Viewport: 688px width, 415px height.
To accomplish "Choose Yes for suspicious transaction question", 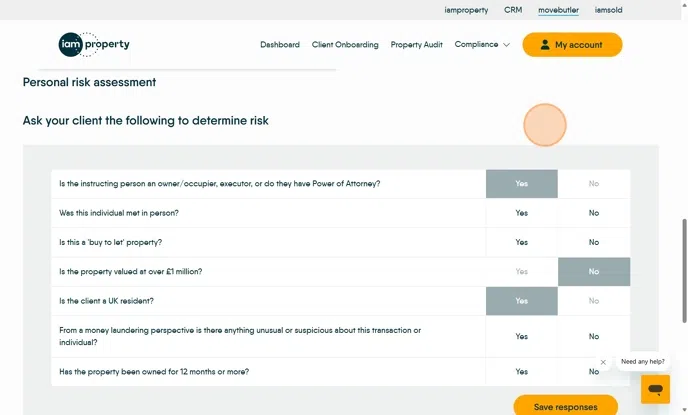I will [x=521, y=336].
